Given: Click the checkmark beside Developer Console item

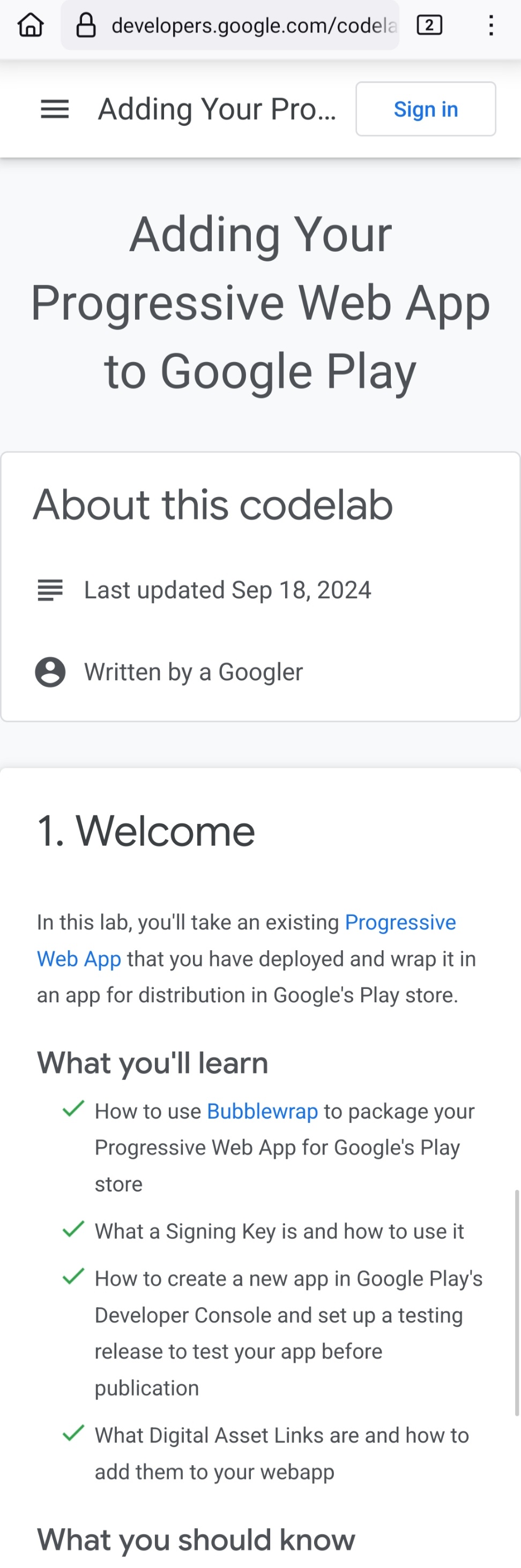Looking at the screenshot, I should click(x=73, y=1277).
